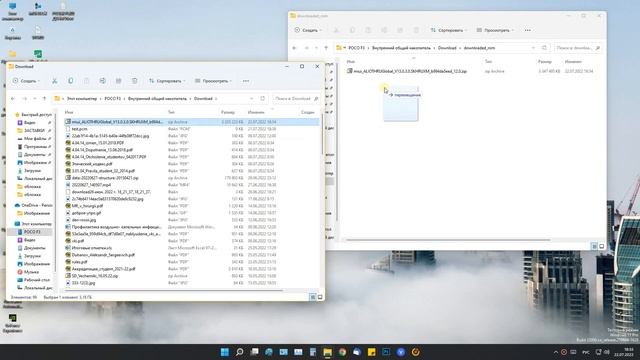640x360 pixels.
Task: Switch Download window to details view
Action: click(x=313, y=297)
